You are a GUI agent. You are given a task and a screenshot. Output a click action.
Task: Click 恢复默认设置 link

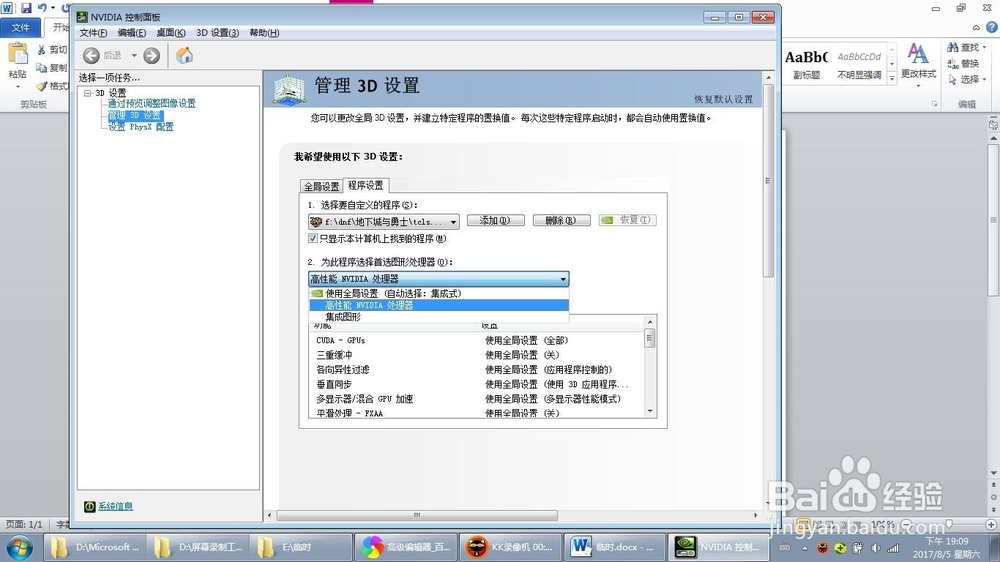pos(723,100)
